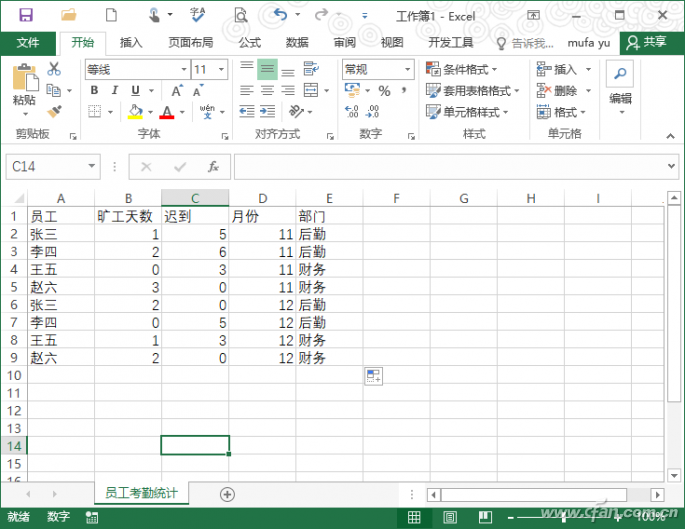Screen dimensions: 685x529
Task: Open the font size dropdown
Action: tap(221, 69)
